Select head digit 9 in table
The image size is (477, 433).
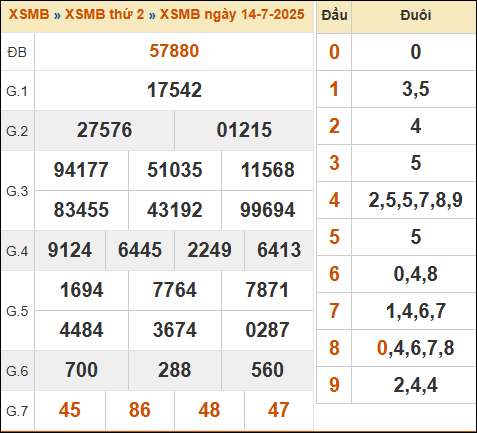click(x=334, y=385)
